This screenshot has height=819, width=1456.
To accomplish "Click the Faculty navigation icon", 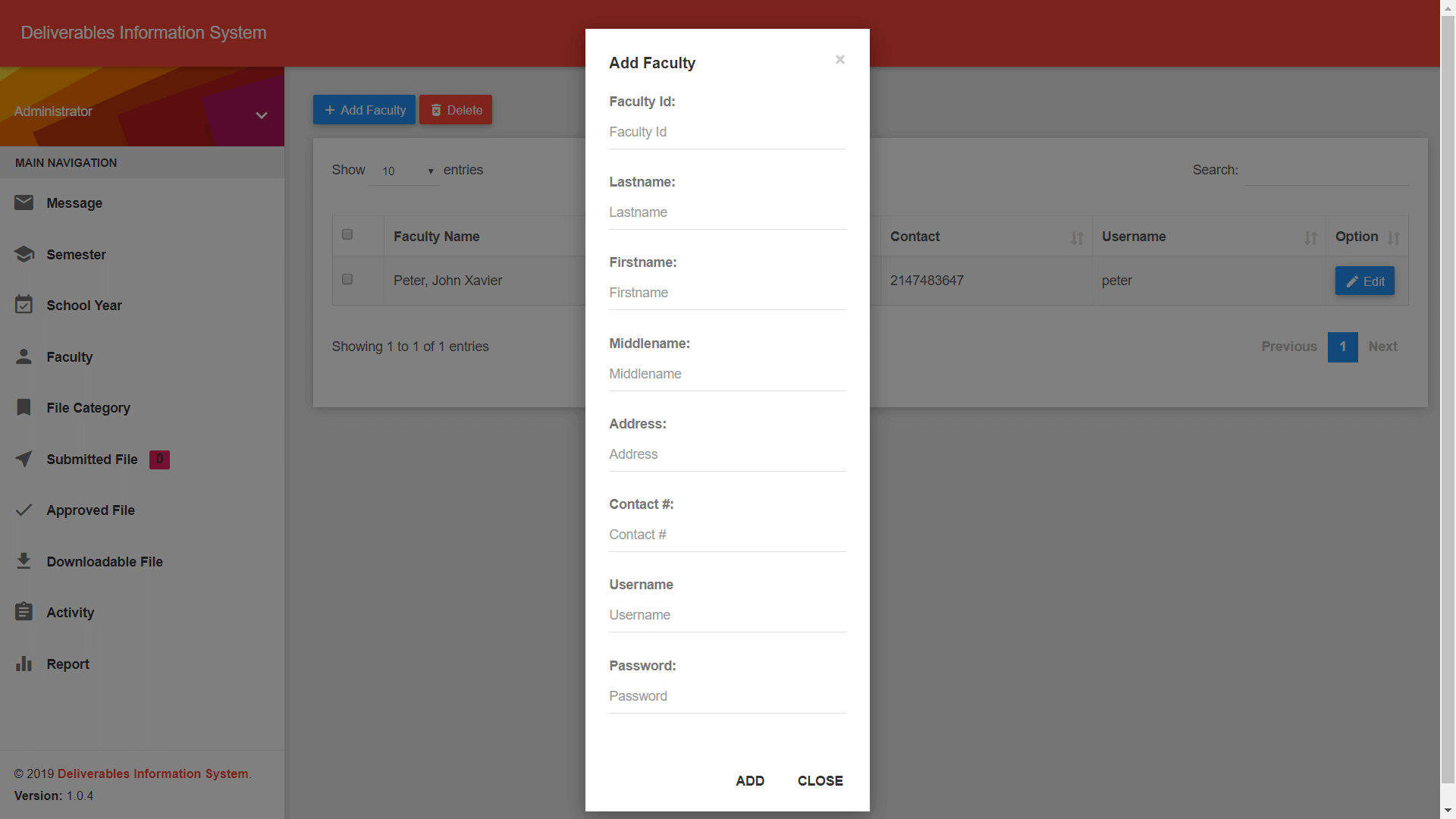I will click(24, 356).
